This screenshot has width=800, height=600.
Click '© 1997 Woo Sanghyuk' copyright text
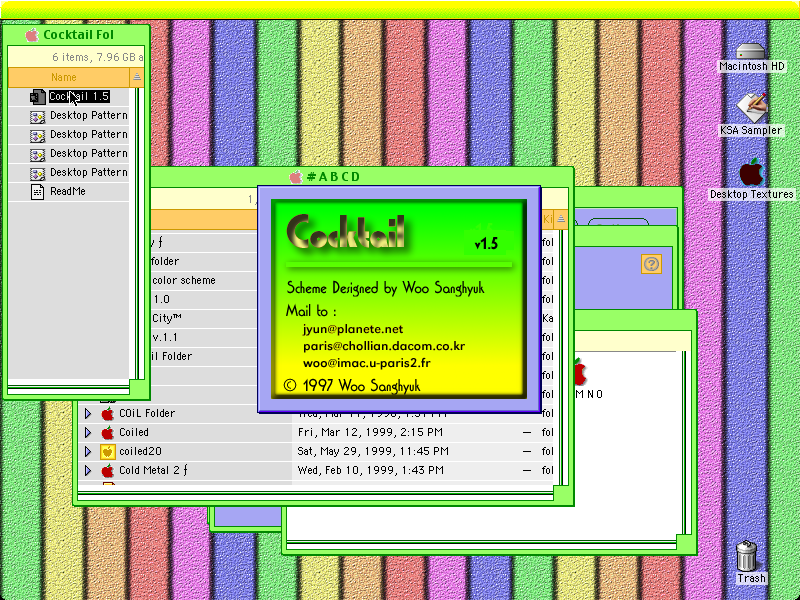[x=352, y=385]
